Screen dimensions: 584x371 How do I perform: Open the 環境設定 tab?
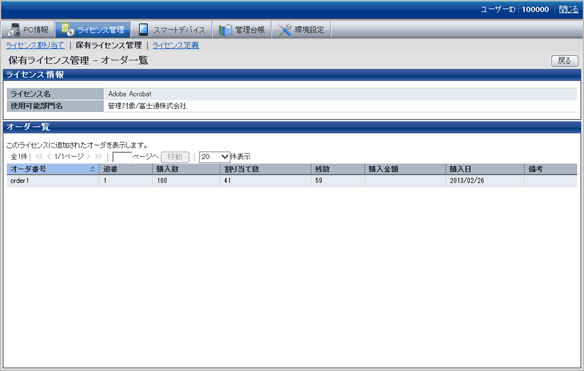[x=301, y=29]
